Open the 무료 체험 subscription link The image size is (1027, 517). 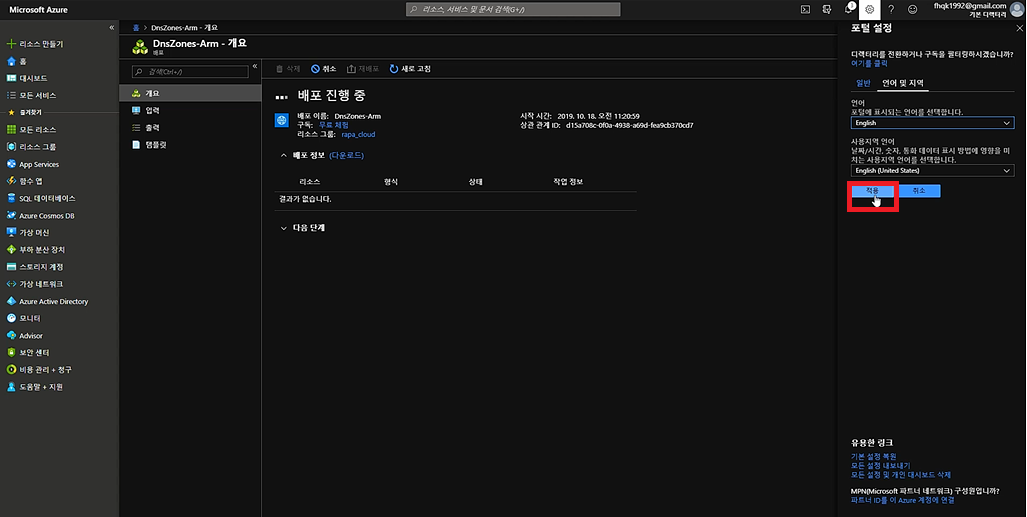[333, 125]
